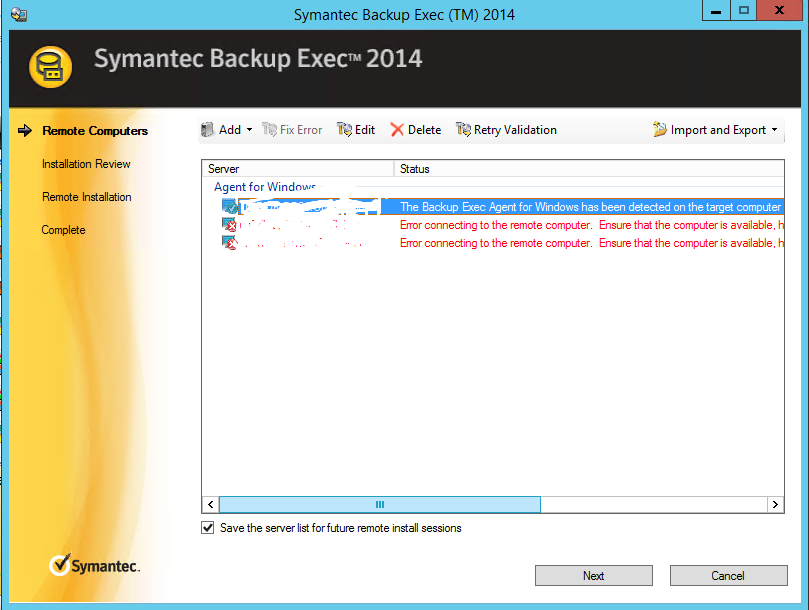Click the Status column header
The height and width of the screenshot is (610, 809).
[589, 169]
